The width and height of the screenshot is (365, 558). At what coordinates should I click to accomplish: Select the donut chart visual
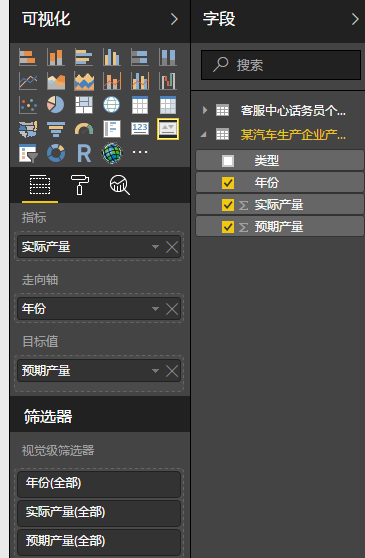(x=56, y=153)
